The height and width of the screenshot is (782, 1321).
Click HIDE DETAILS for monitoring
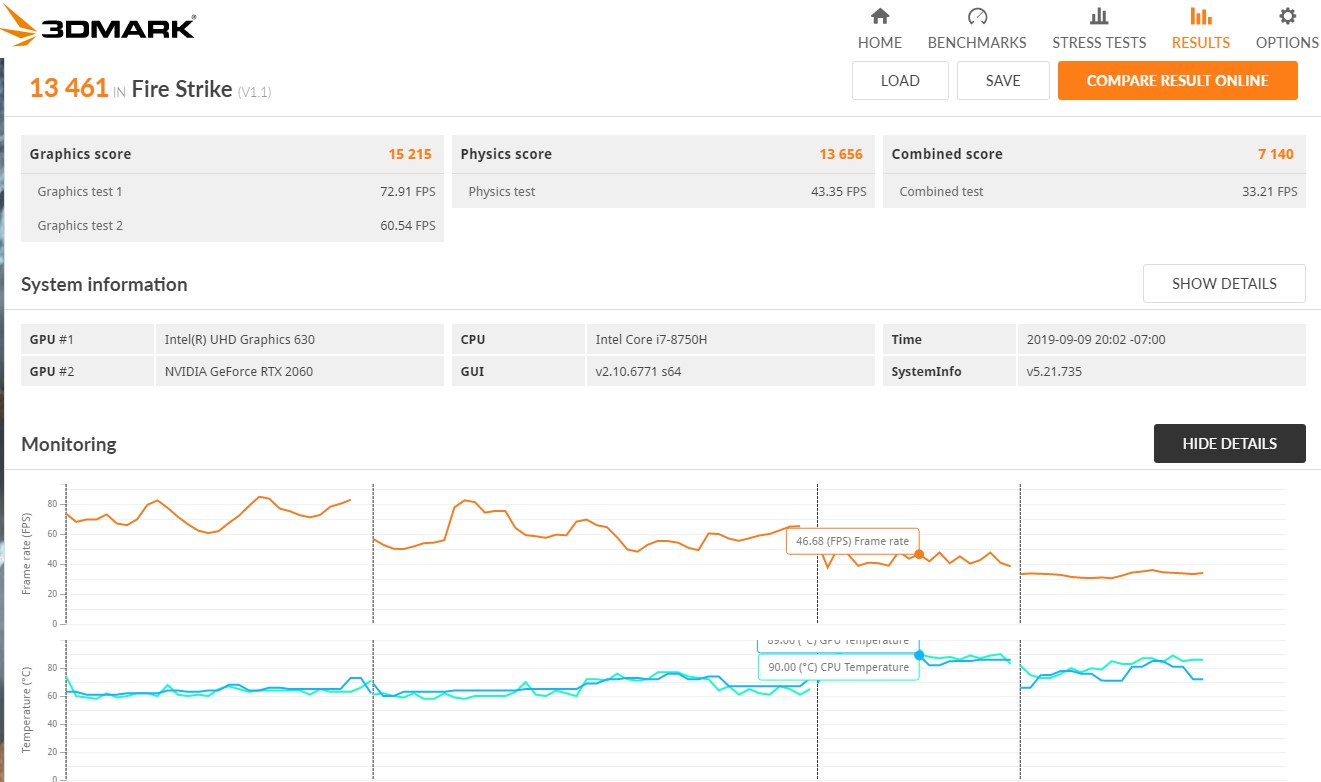pyautogui.click(x=1229, y=444)
